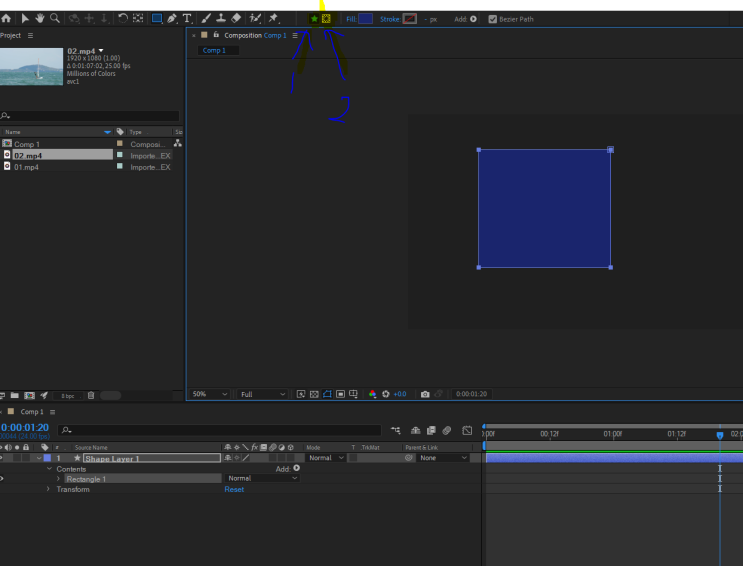Open the Fill color swatch
This screenshot has width=743, height=566.
(365, 18)
